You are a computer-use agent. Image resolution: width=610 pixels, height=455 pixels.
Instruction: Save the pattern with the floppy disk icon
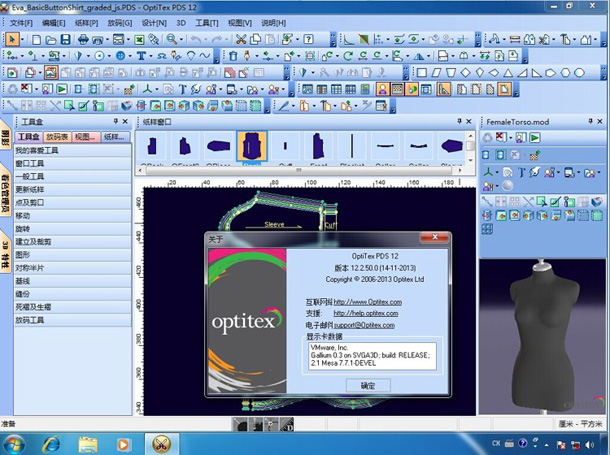tap(66, 39)
